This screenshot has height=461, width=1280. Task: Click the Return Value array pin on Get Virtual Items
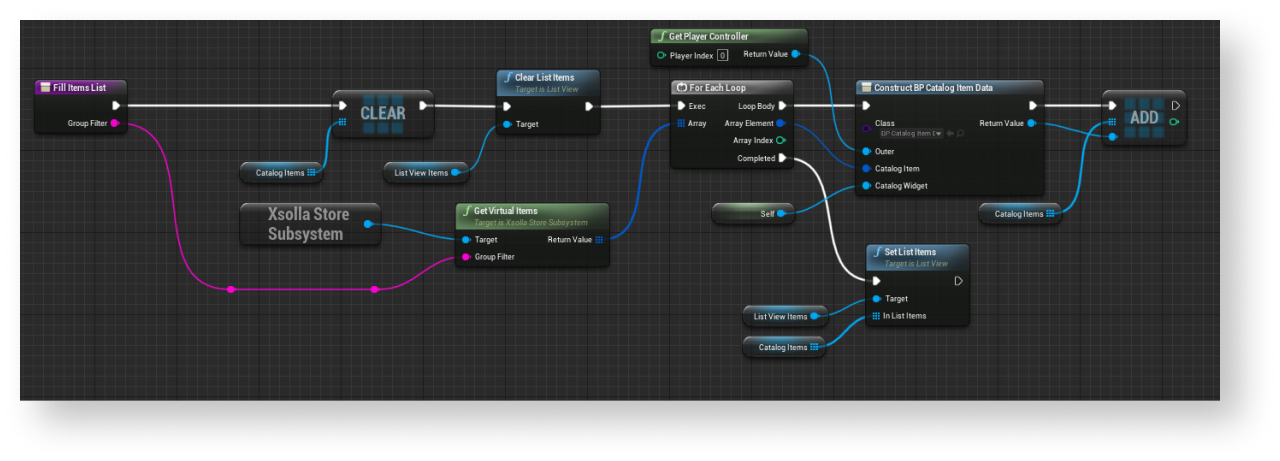coord(598,240)
